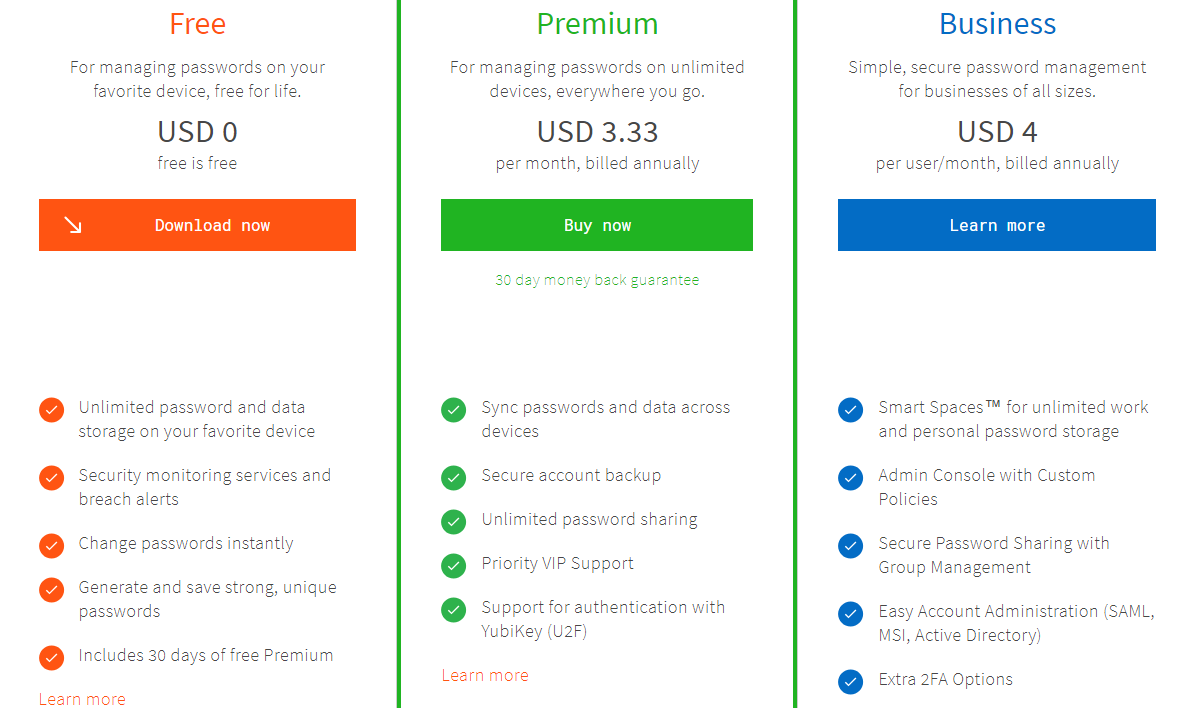Click green checkmark beside Sync passwords and data

click(454, 410)
